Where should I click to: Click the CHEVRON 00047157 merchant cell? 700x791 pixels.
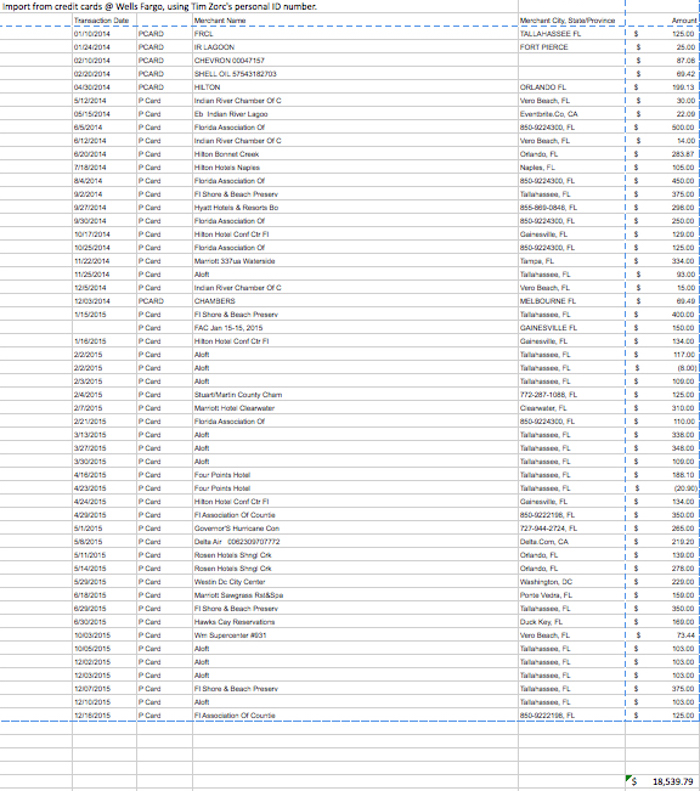pos(229,61)
